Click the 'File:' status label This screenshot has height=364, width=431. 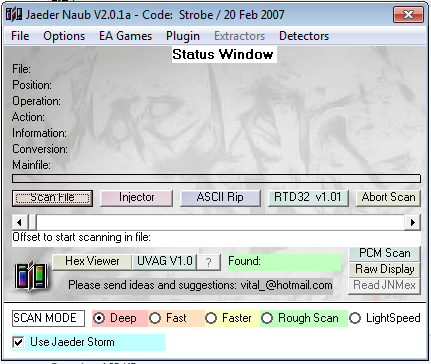coord(21,69)
